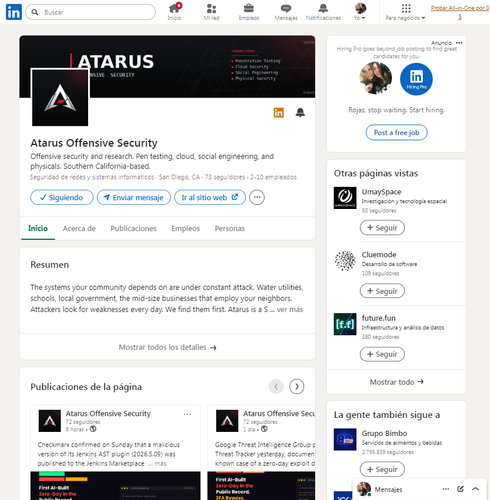Click the Buscar search field

point(90,12)
